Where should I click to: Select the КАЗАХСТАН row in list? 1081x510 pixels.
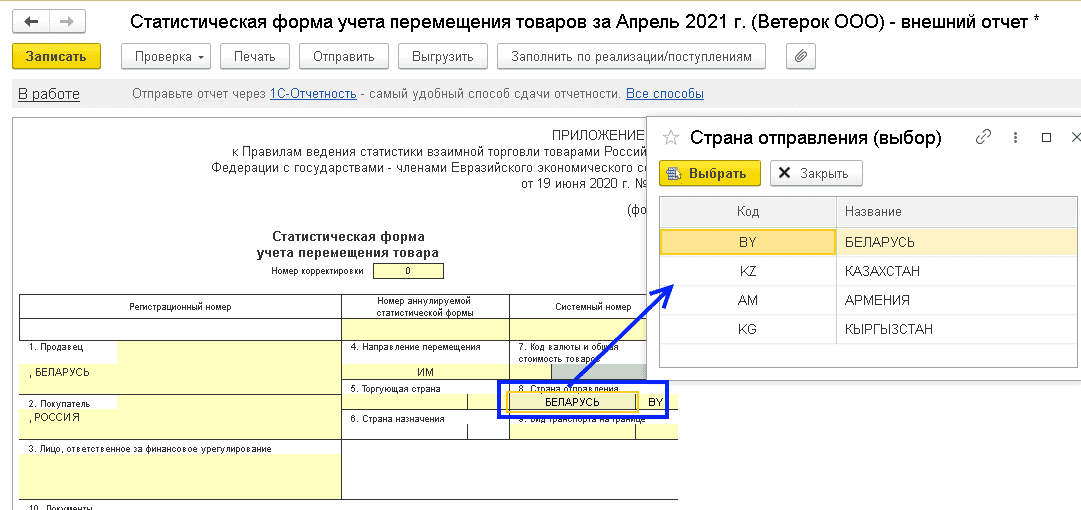pyautogui.click(x=880, y=271)
